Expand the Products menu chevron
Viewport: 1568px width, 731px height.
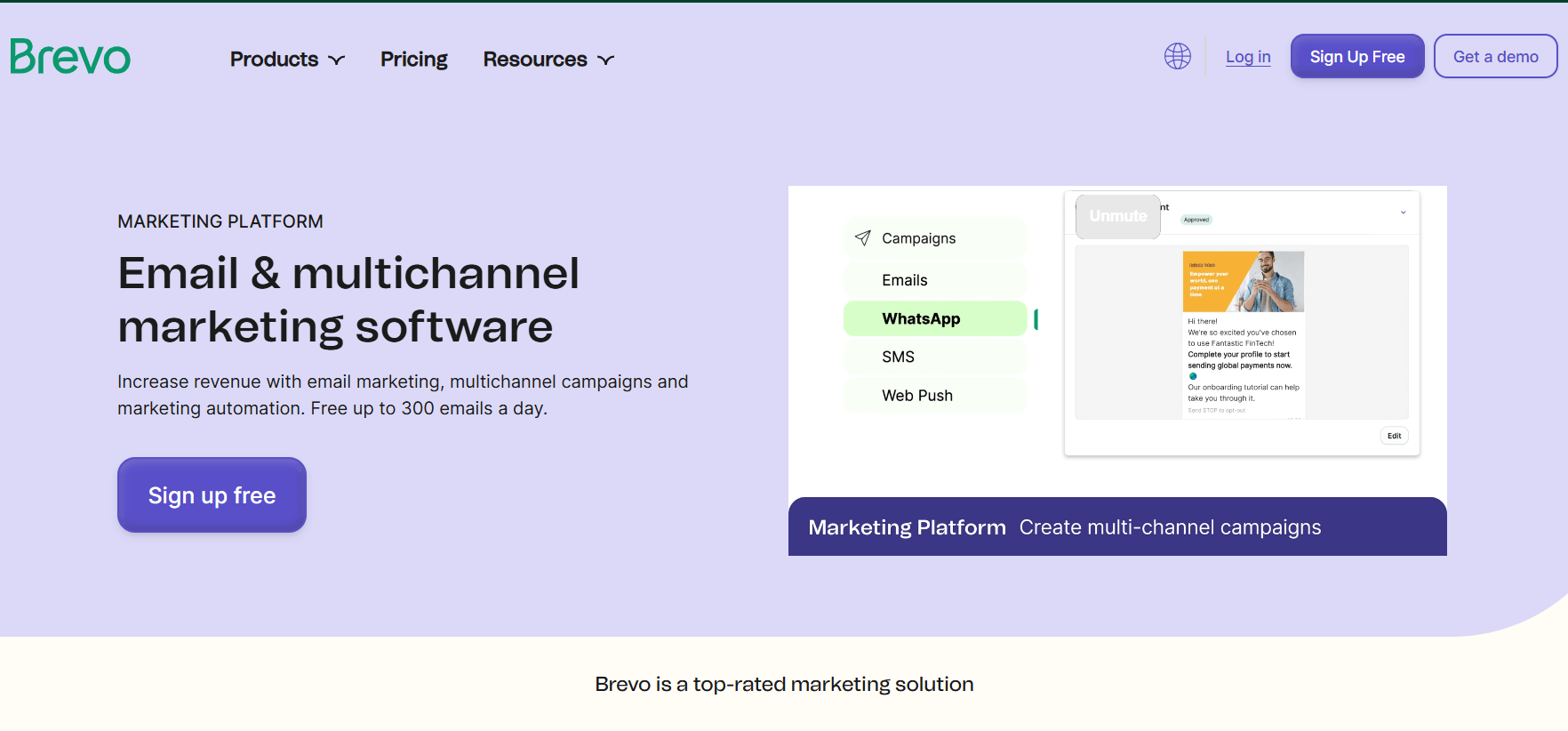point(337,60)
